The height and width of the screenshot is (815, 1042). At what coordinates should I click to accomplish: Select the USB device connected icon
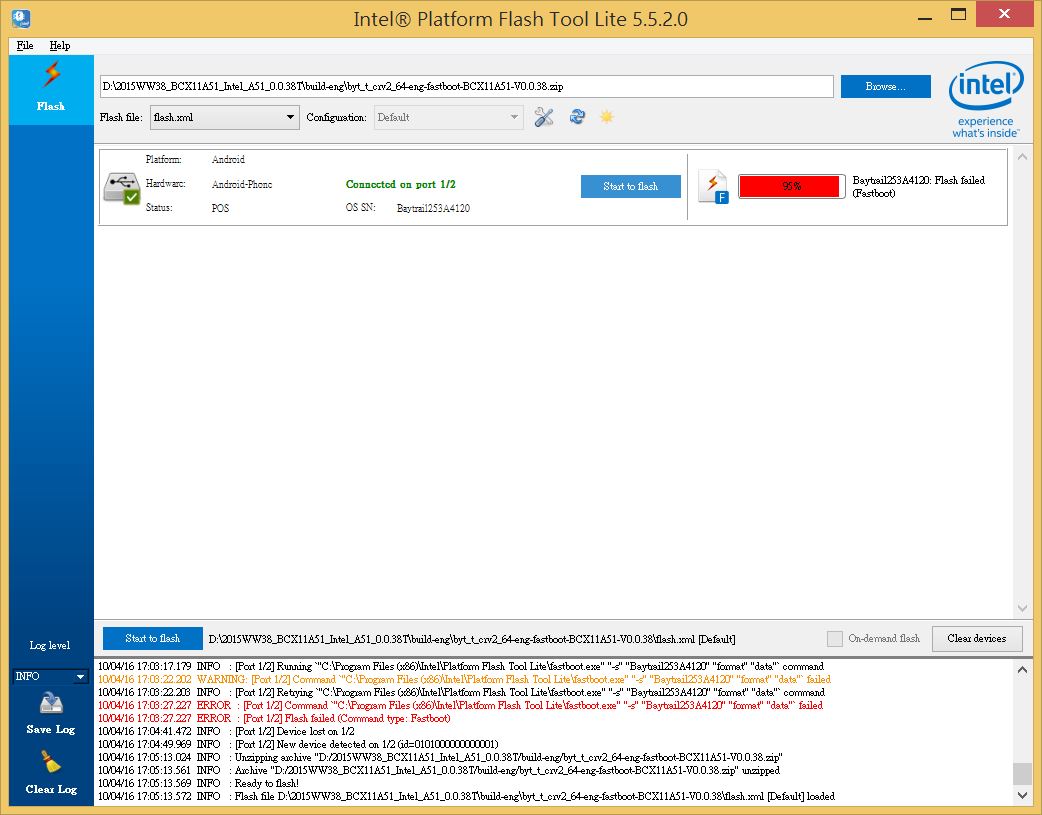[122, 187]
